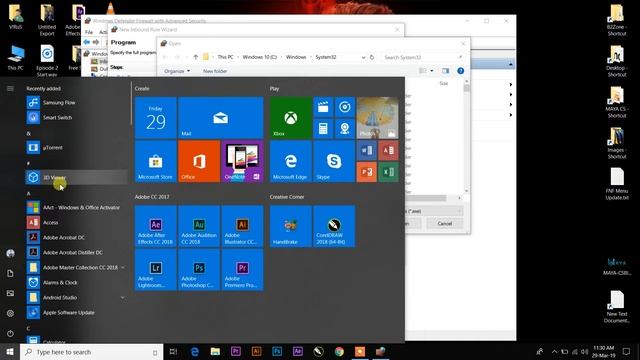Open the Calculator small tile

coord(323,129)
